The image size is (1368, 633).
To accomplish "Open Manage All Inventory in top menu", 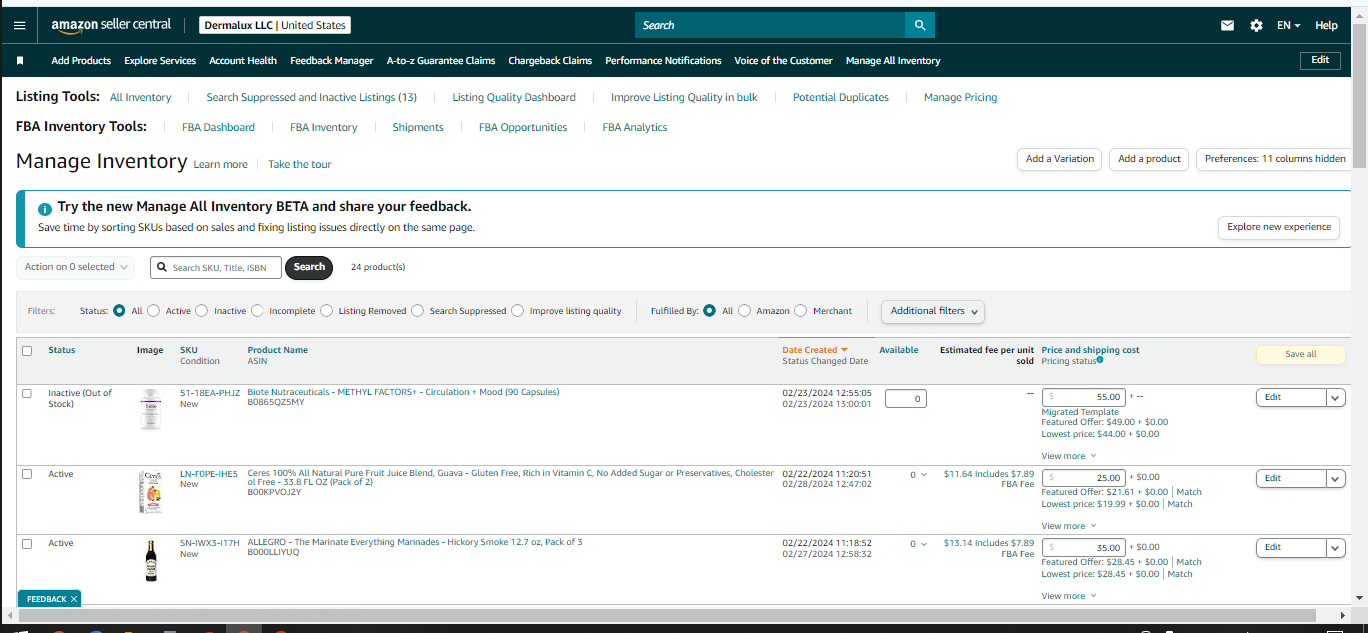I will click(893, 61).
